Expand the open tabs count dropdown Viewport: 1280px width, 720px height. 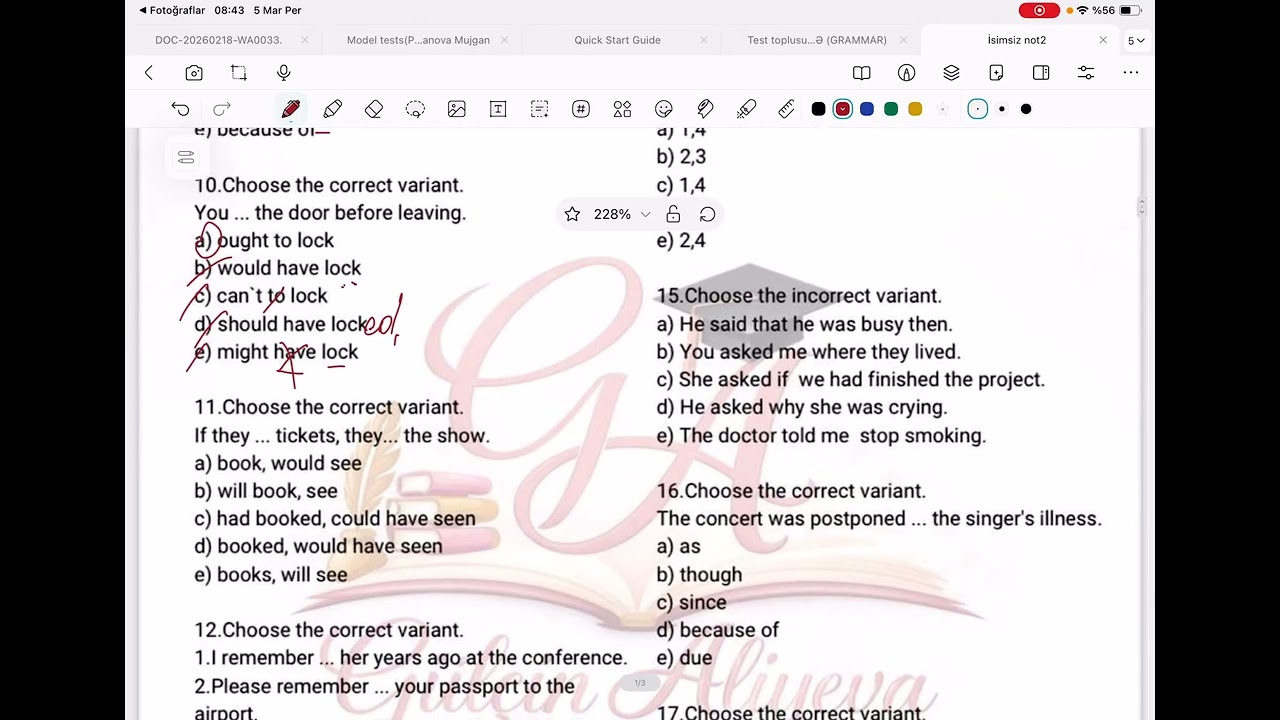point(1136,41)
